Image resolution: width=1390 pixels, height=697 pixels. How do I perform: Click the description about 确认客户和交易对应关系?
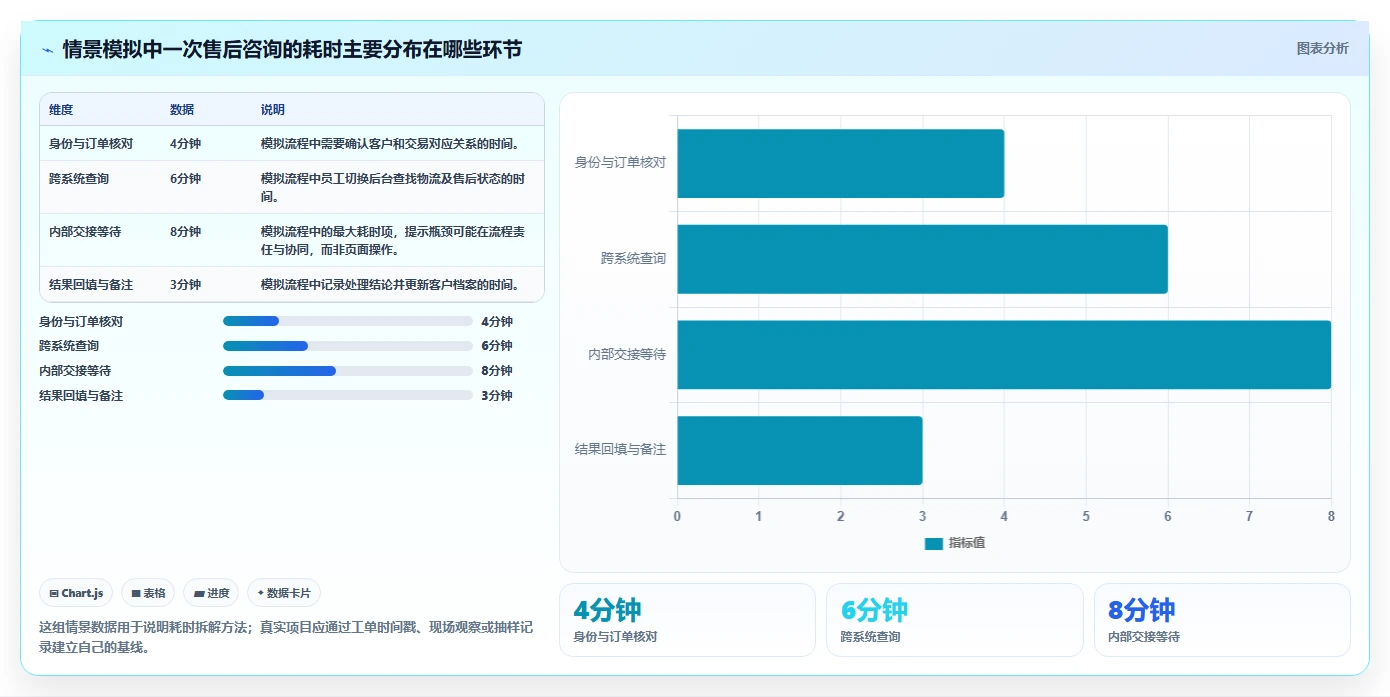(391, 144)
